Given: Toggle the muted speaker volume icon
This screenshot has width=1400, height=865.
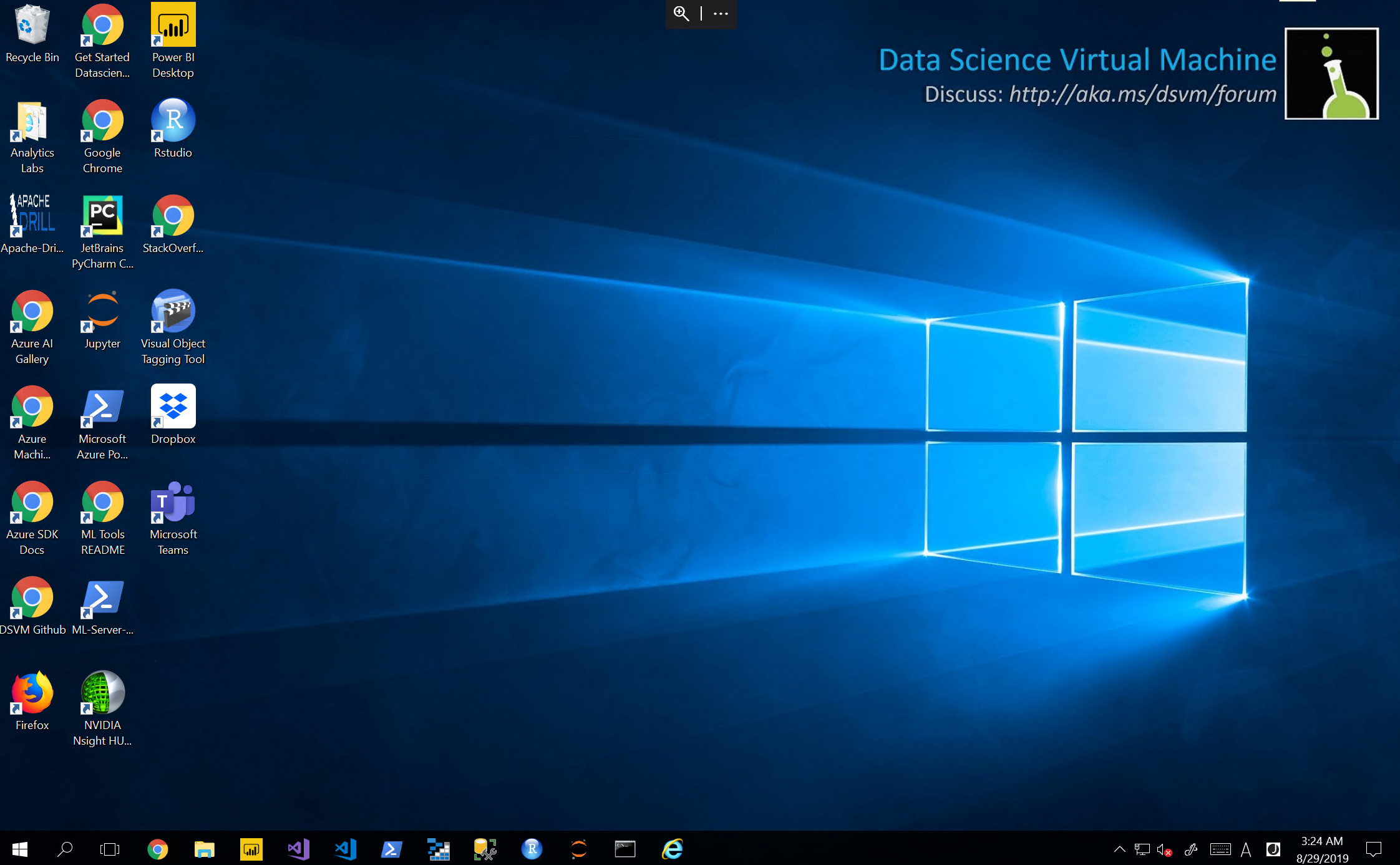Looking at the screenshot, I should tap(1164, 849).
